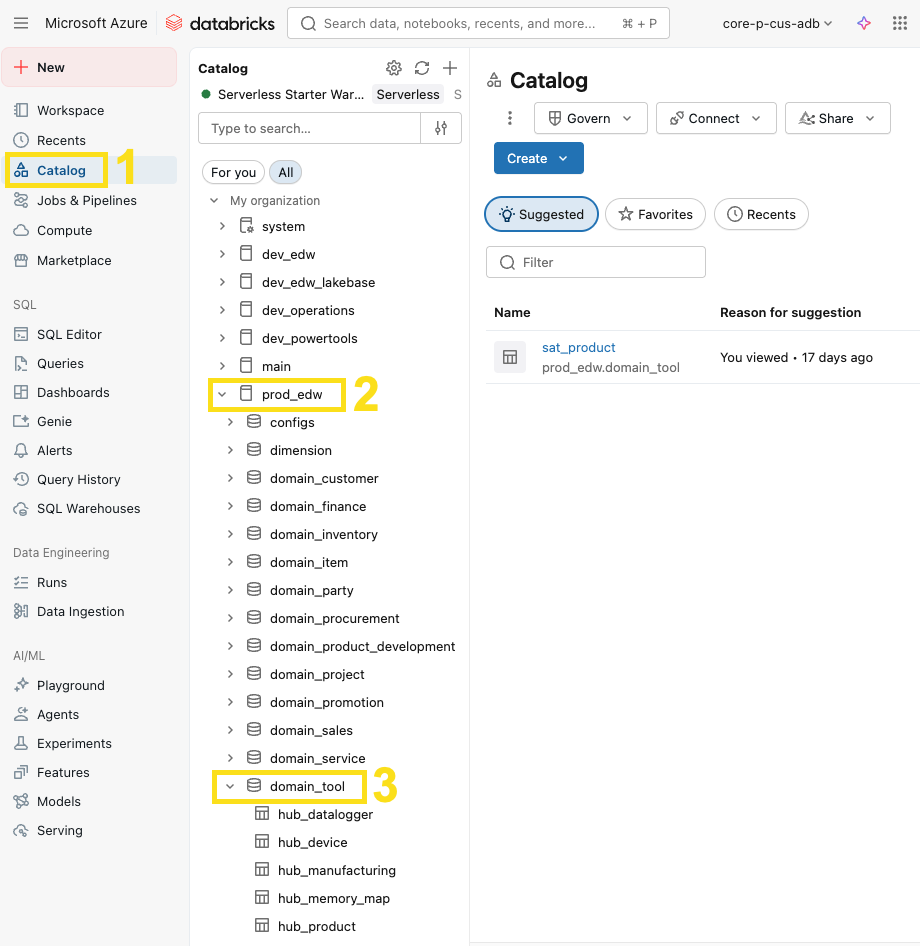
Task: Click Jobs & Pipelines sidebar icon
Action: tap(21, 200)
